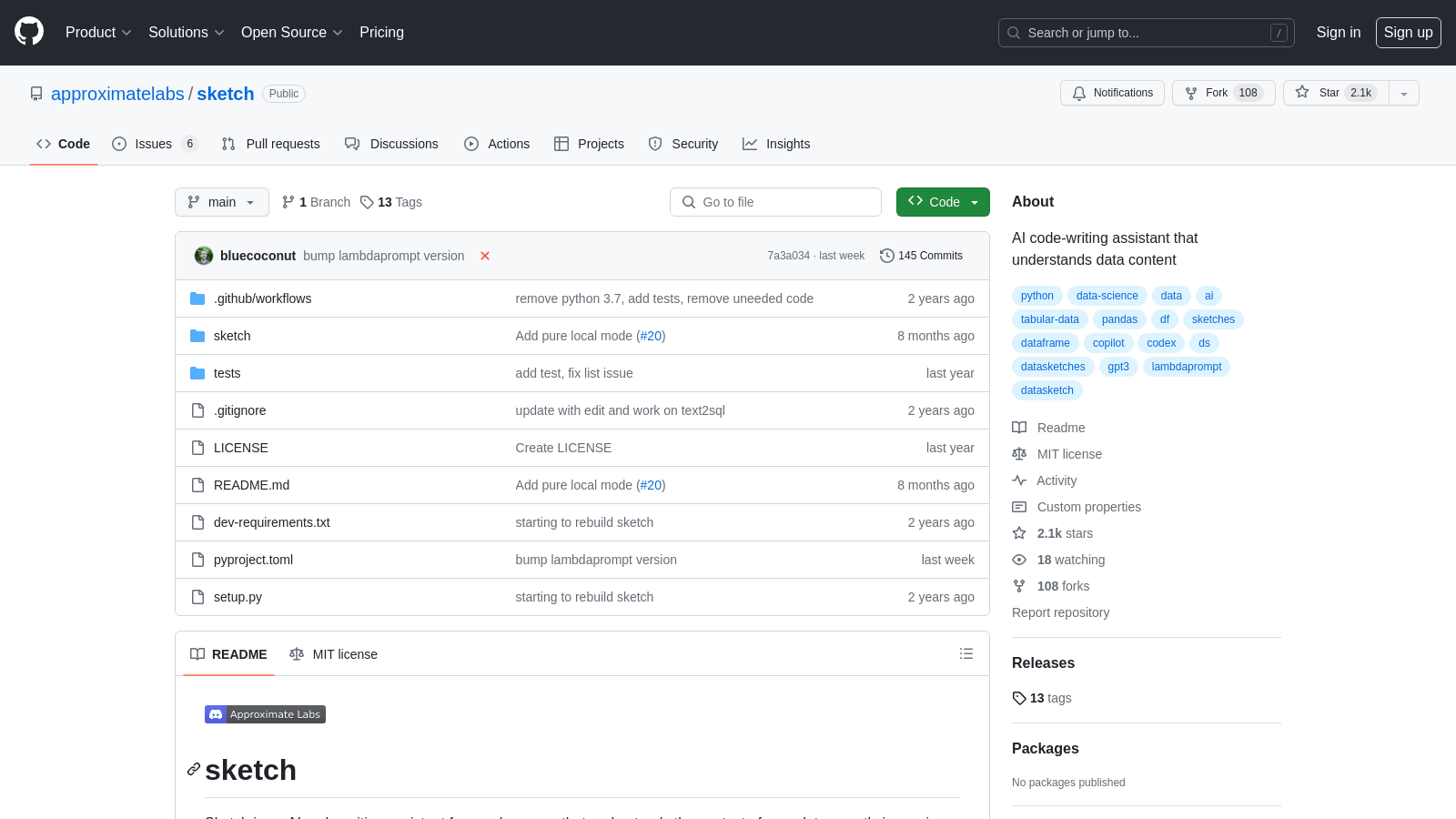This screenshot has height=819, width=1456.
Task: Click the .github/workflows folder icon
Action: click(x=197, y=298)
